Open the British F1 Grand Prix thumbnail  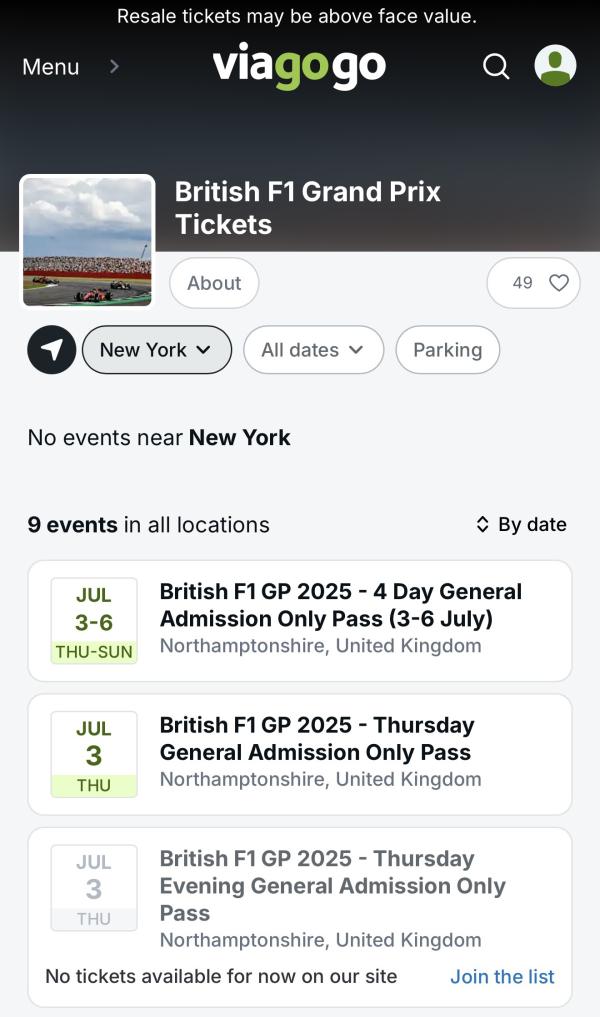[88, 241]
